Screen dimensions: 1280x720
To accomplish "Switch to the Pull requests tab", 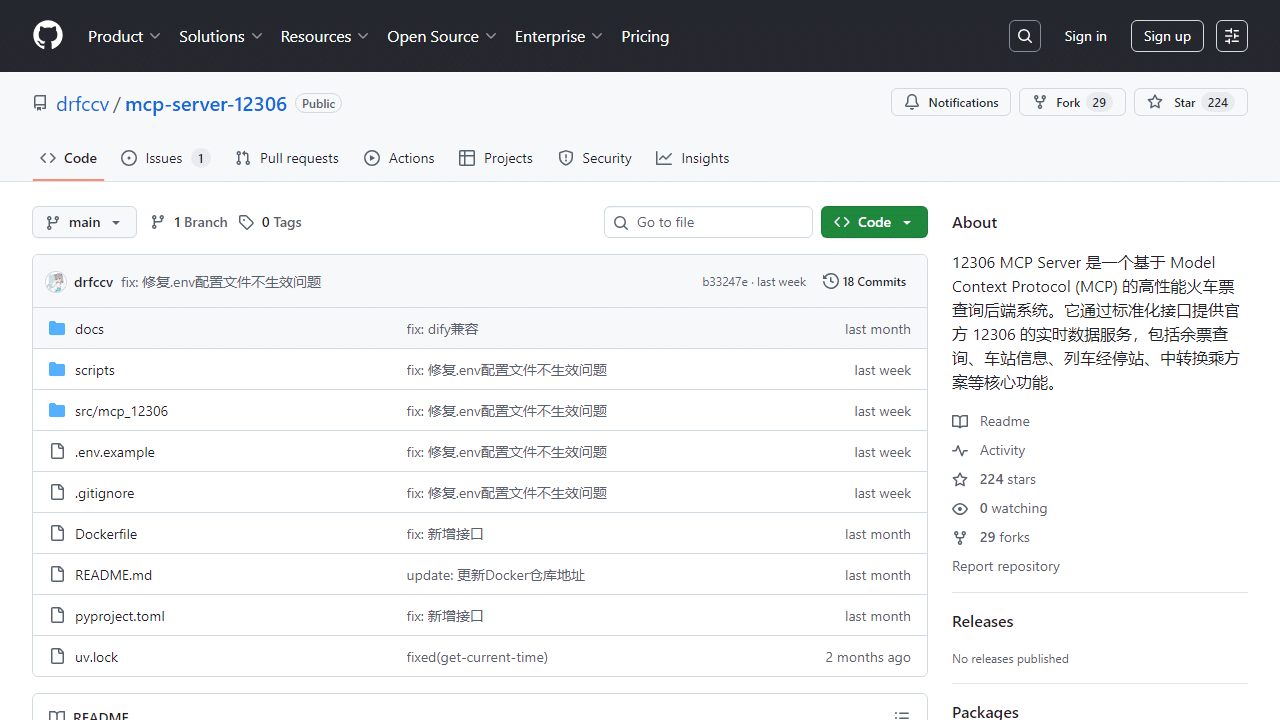I will click(287, 158).
